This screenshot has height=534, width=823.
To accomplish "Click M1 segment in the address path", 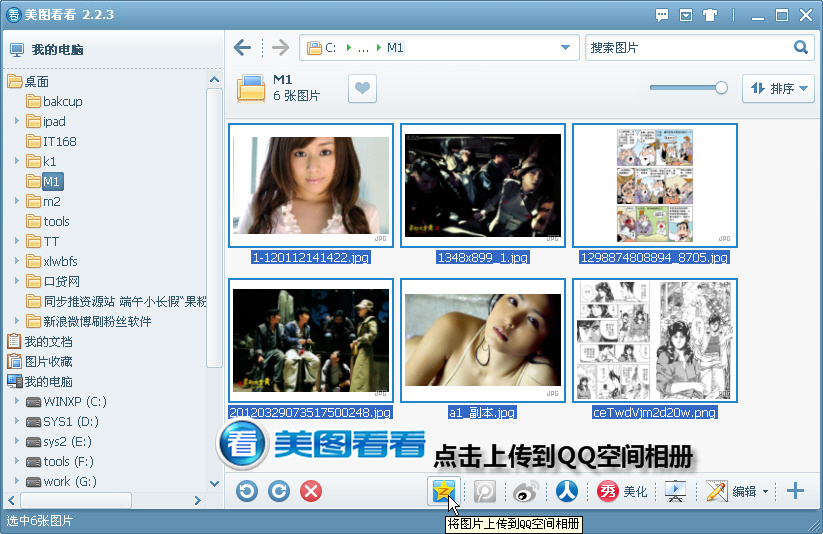I will point(395,48).
